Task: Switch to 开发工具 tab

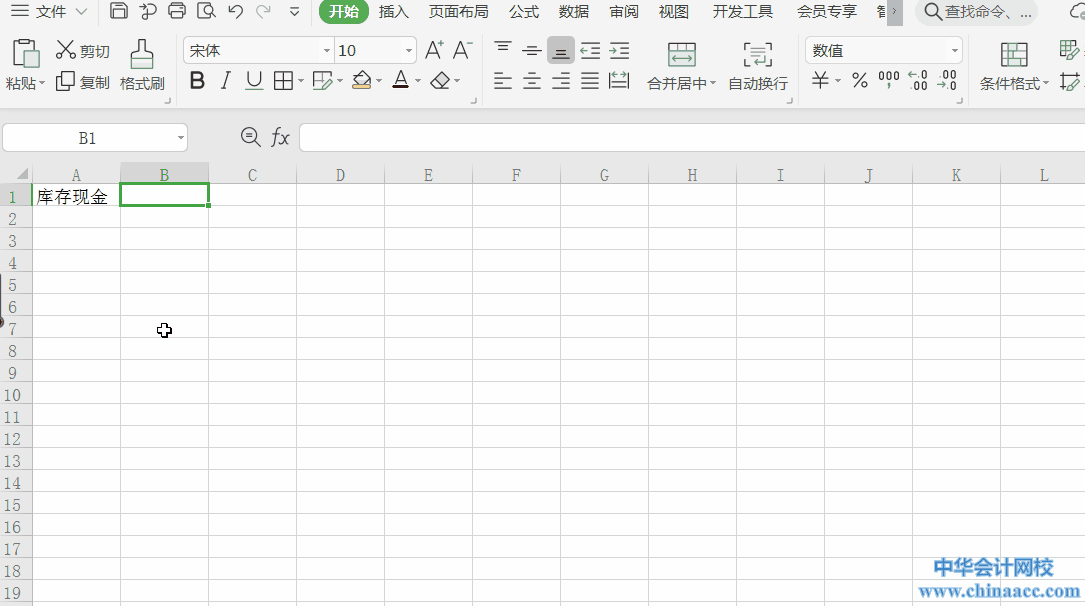Action: pyautogui.click(x=743, y=11)
